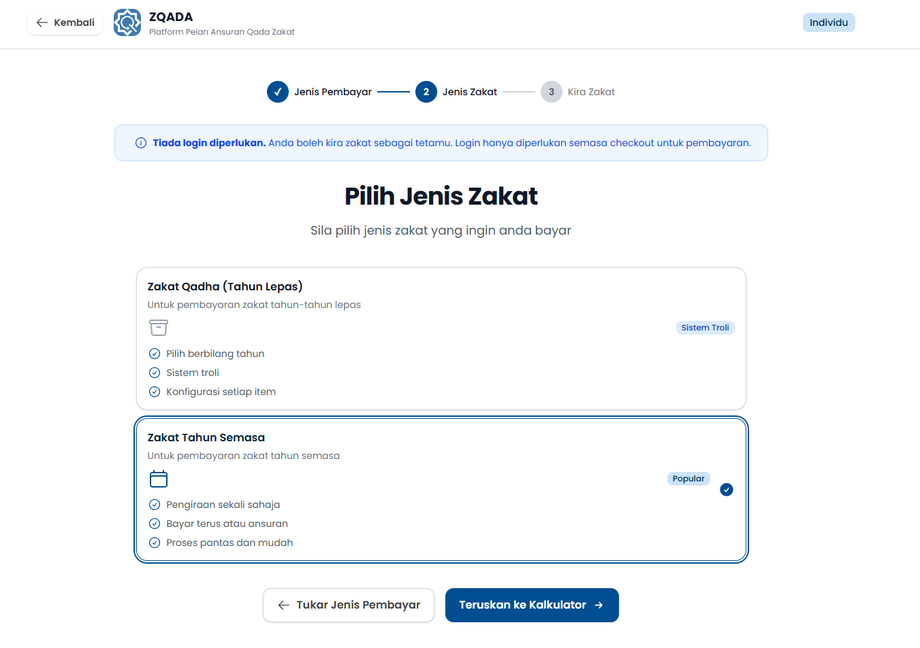Click Teruskan ke Kalkulator button
This screenshot has height=648, width=920.
click(531, 605)
